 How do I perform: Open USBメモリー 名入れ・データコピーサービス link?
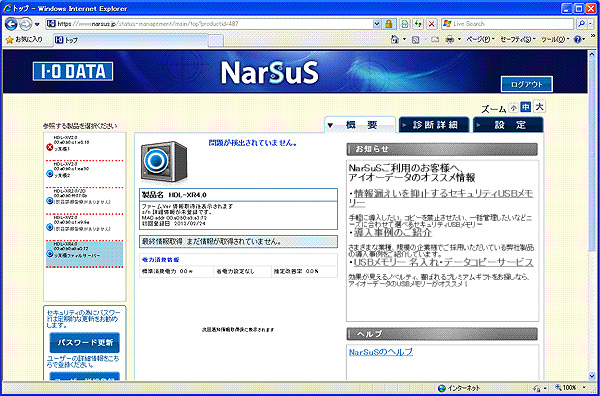[443, 262]
